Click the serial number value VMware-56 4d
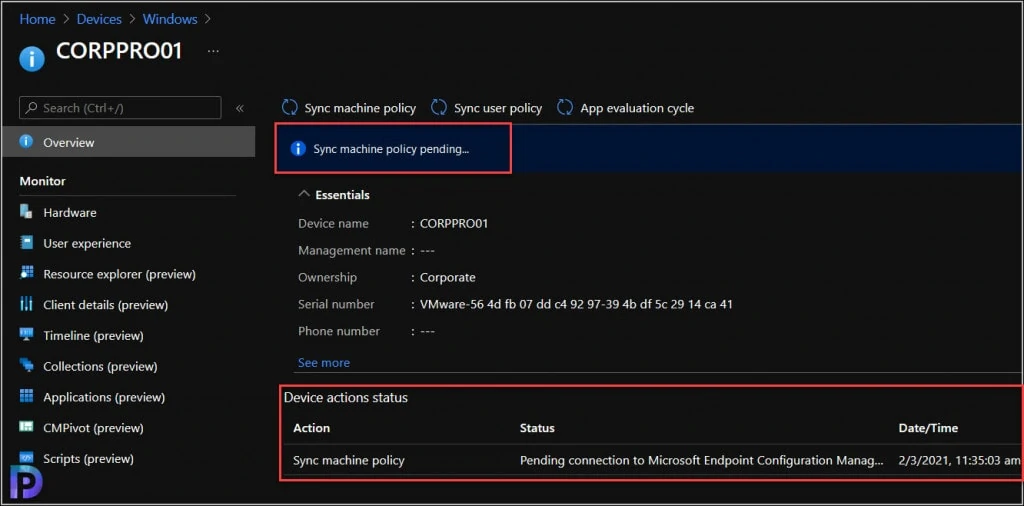 [576, 304]
